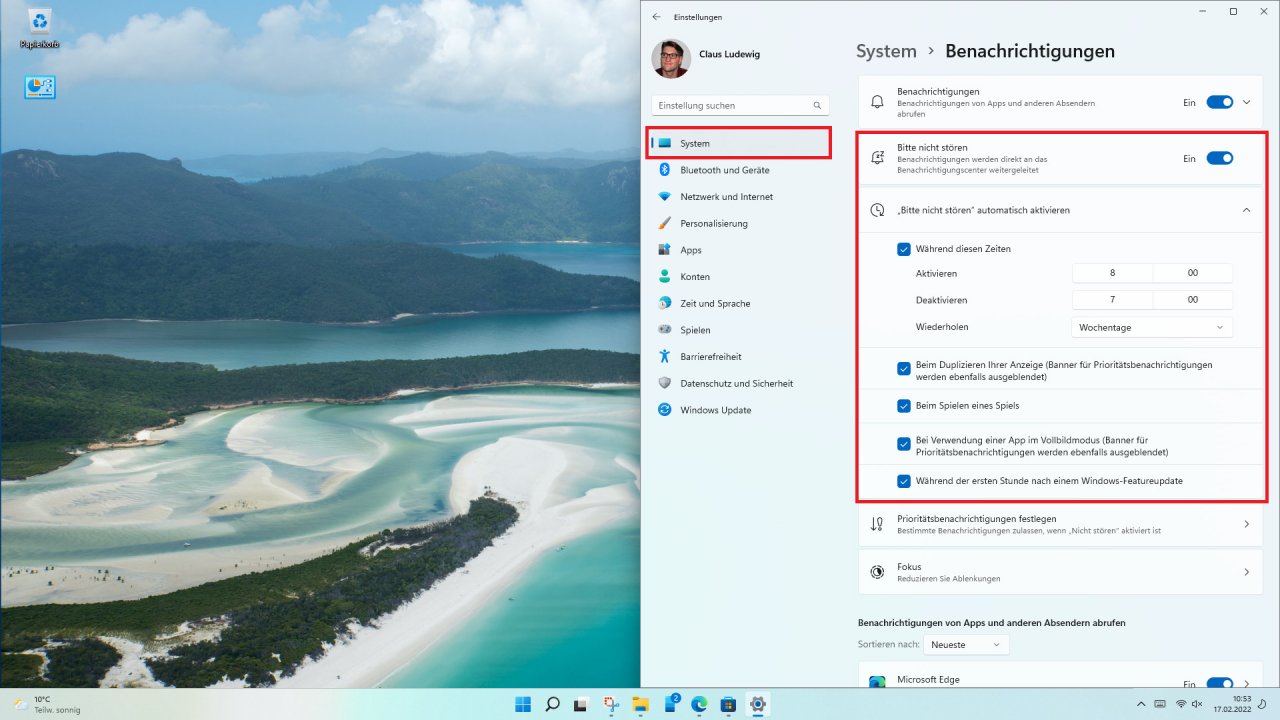1280x720 pixels.
Task: Select the Aktivieren hour field showing 8
Action: point(1112,273)
